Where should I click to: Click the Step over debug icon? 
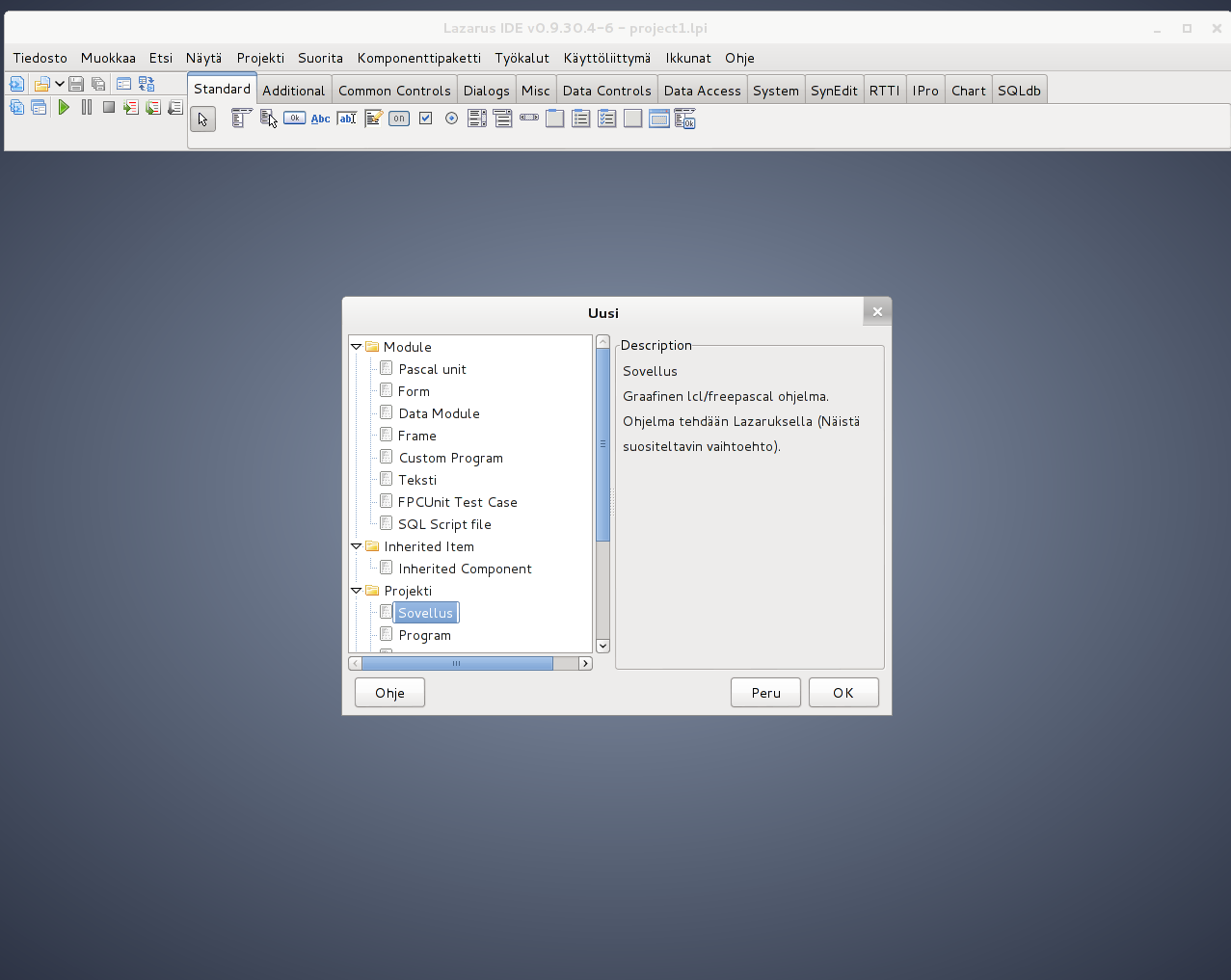153,107
